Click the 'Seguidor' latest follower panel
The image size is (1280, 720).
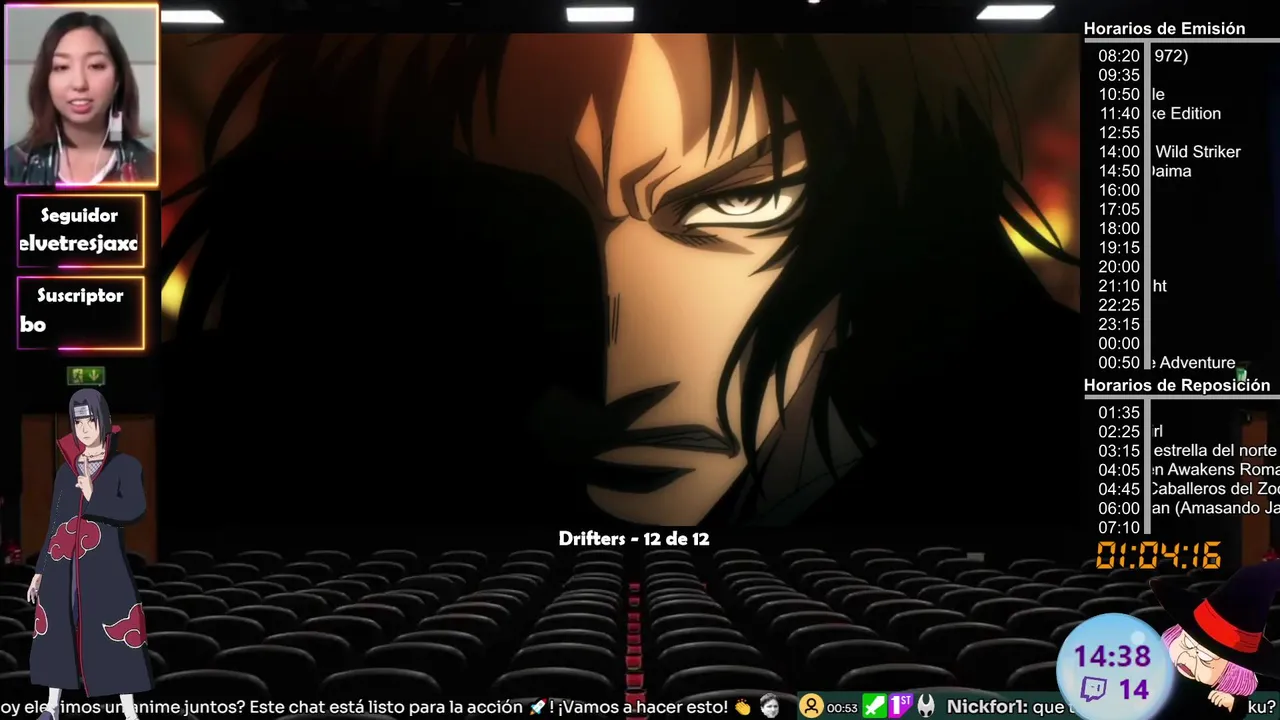click(x=81, y=231)
